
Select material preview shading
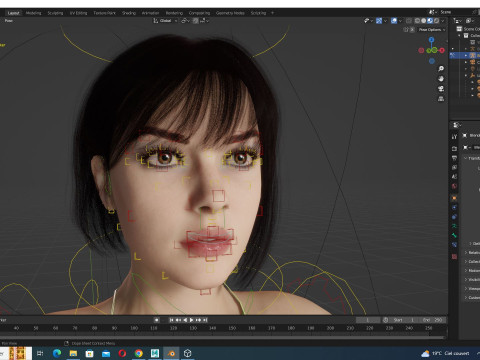click(x=430, y=21)
